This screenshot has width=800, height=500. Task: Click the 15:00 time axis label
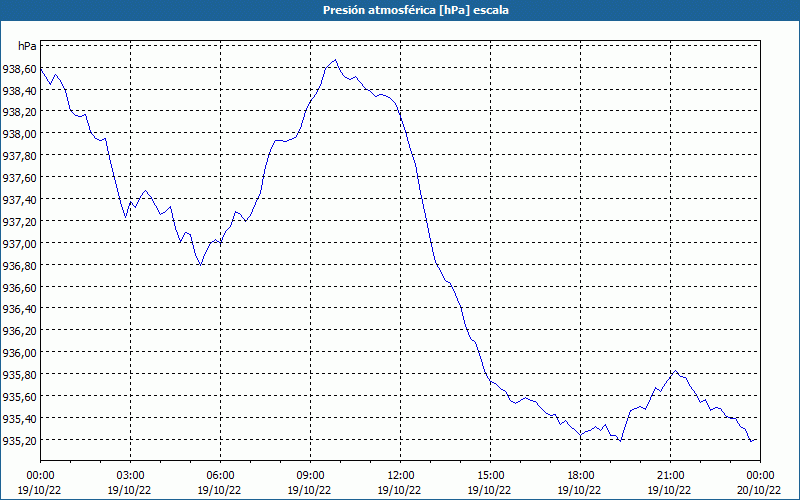coord(490,476)
